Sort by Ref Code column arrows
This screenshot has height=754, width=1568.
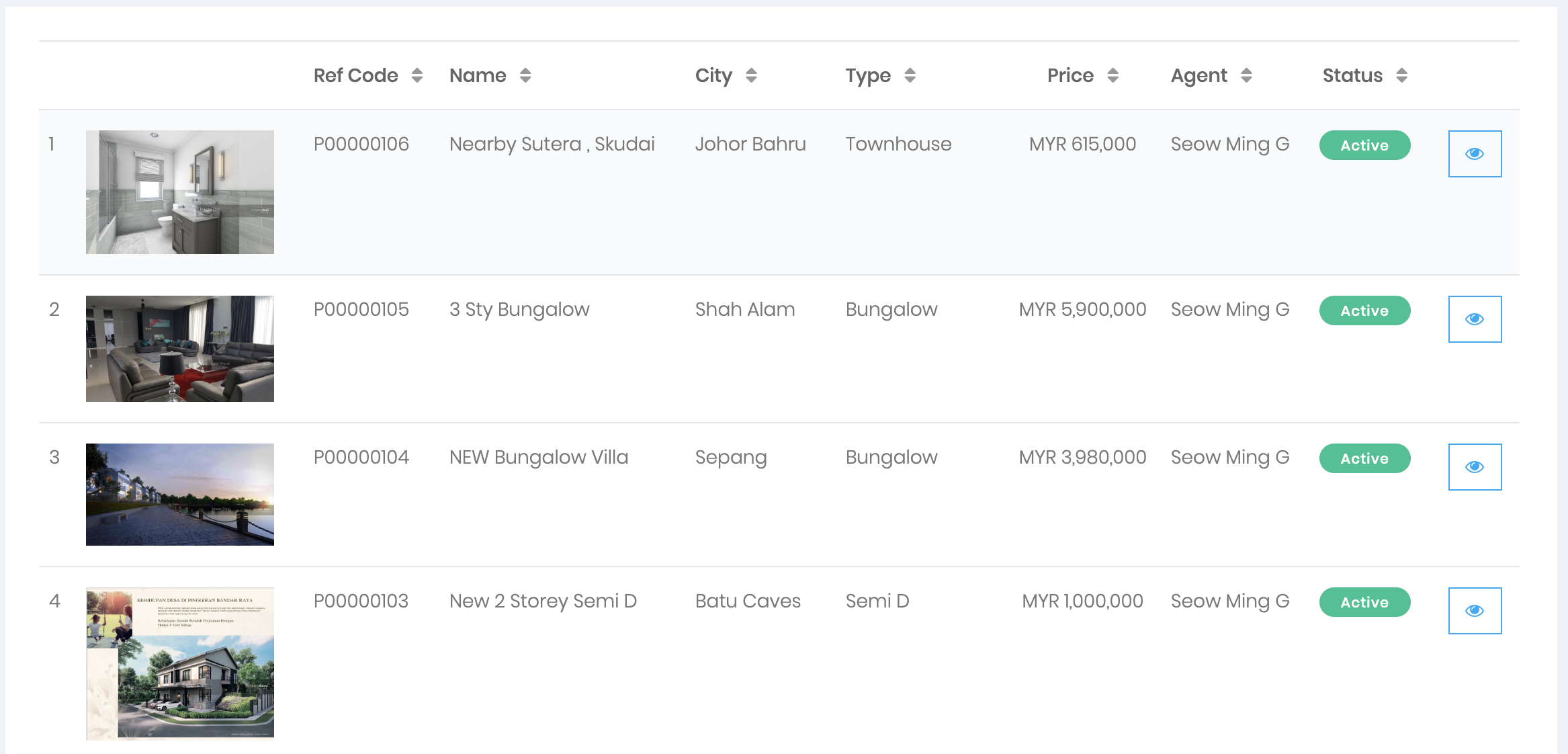tap(417, 75)
